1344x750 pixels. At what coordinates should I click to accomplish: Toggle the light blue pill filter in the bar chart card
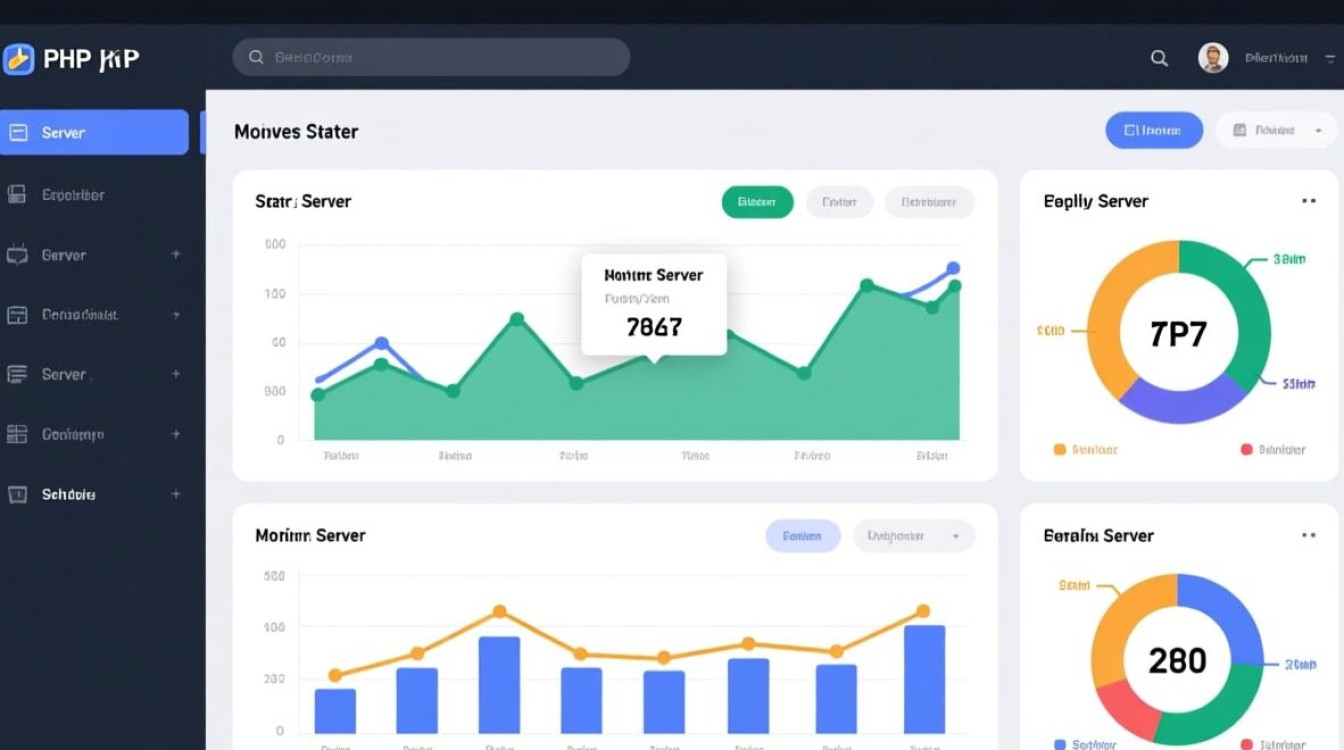802,536
